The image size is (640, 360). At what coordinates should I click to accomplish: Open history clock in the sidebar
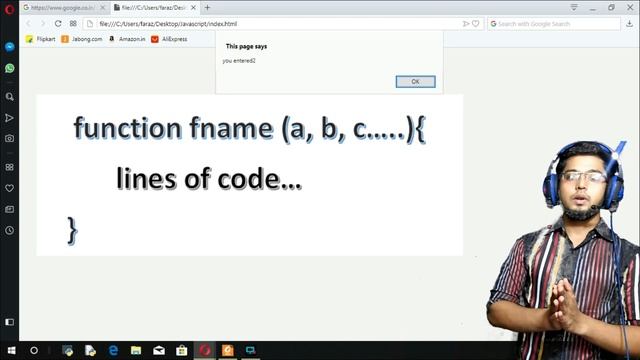[x=9, y=230]
